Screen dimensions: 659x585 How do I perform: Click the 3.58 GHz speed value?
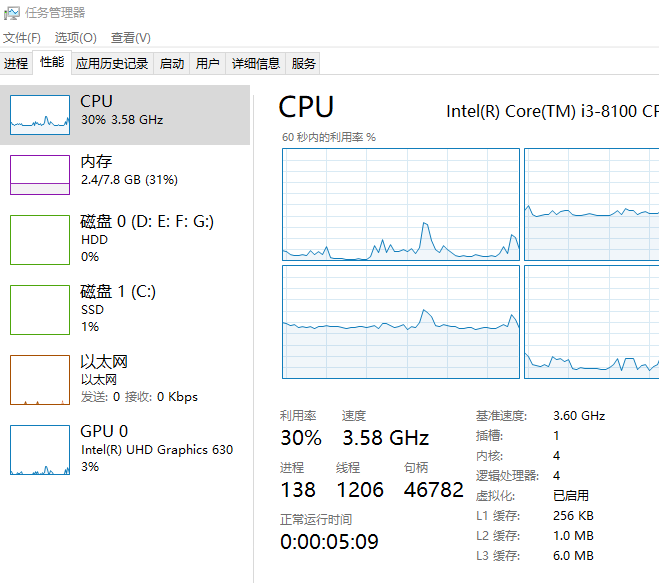[385, 438]
